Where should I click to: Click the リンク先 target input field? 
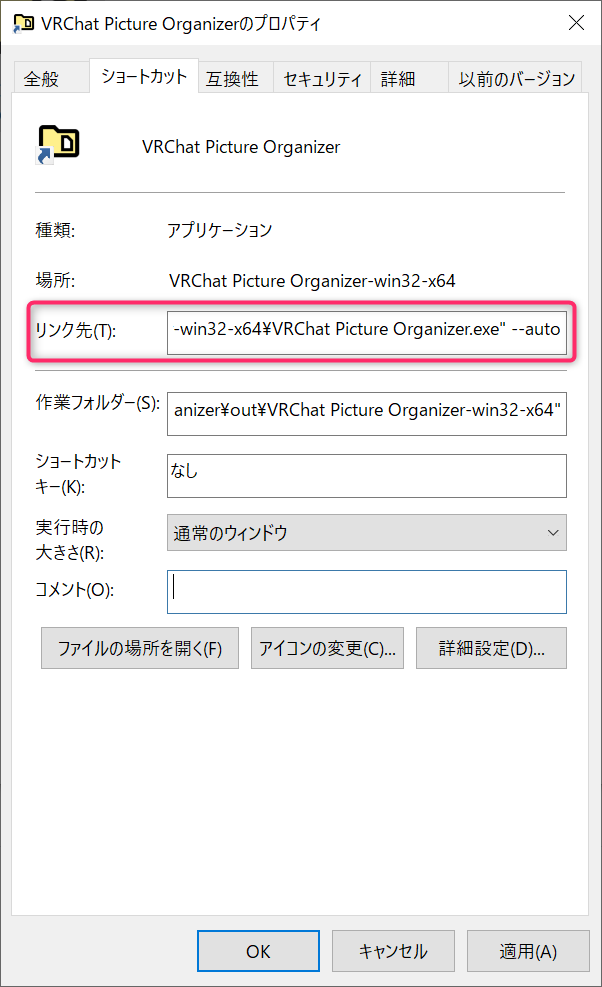pos(366,333)
